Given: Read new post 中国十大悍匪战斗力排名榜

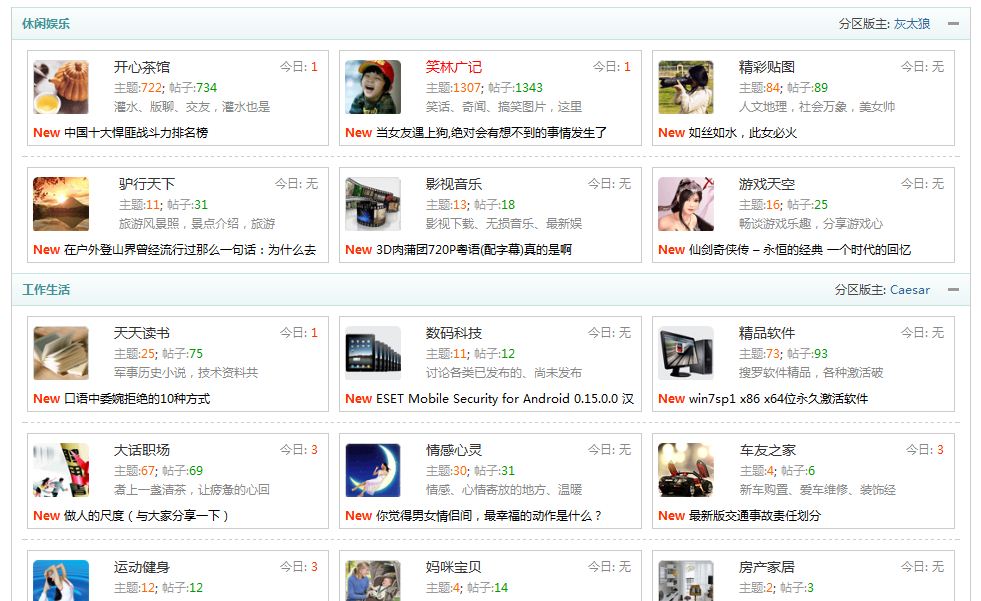Looking at the screenshot, I should [136, 133].
